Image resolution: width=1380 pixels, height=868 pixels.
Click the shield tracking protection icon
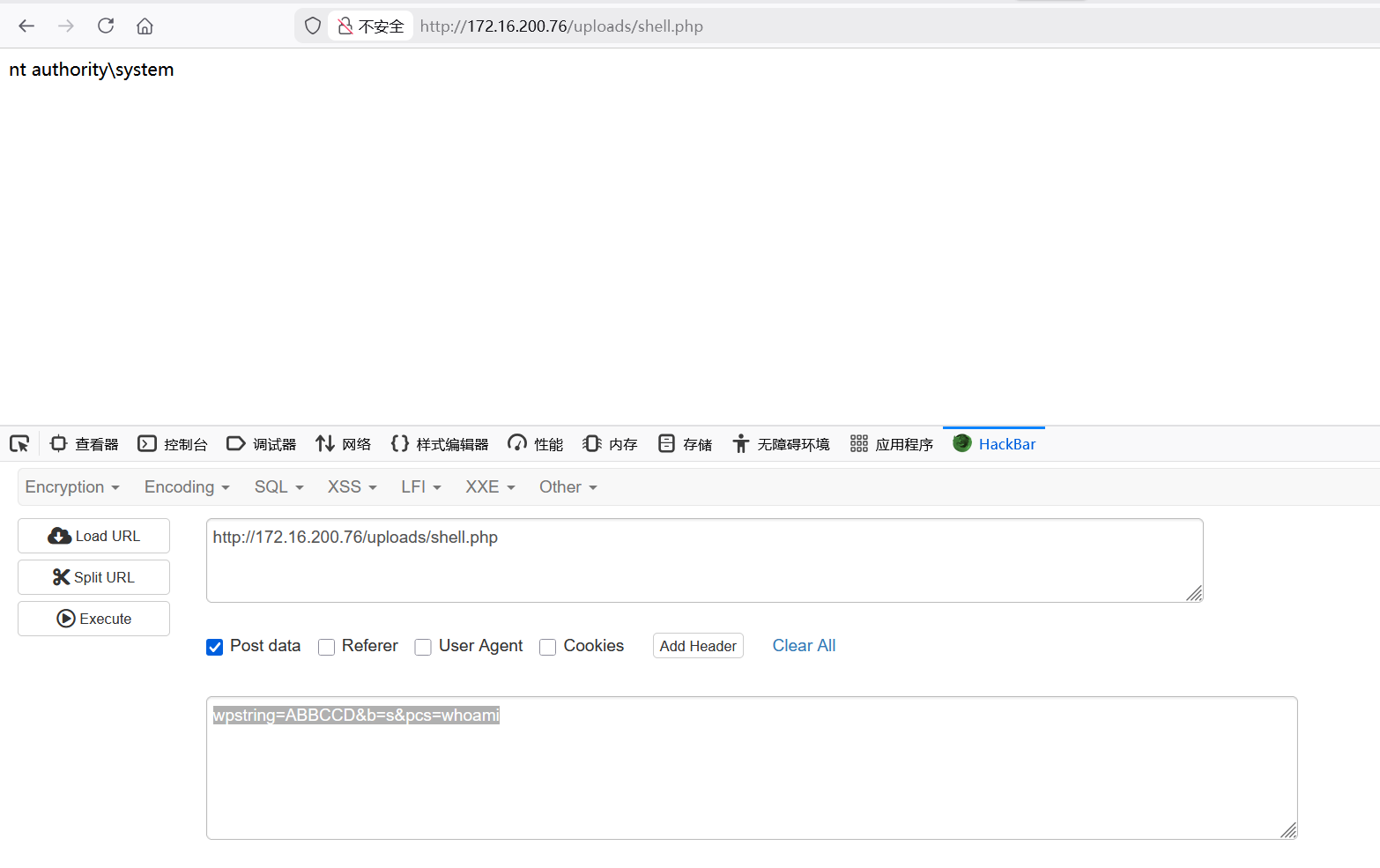coord(312,26)
